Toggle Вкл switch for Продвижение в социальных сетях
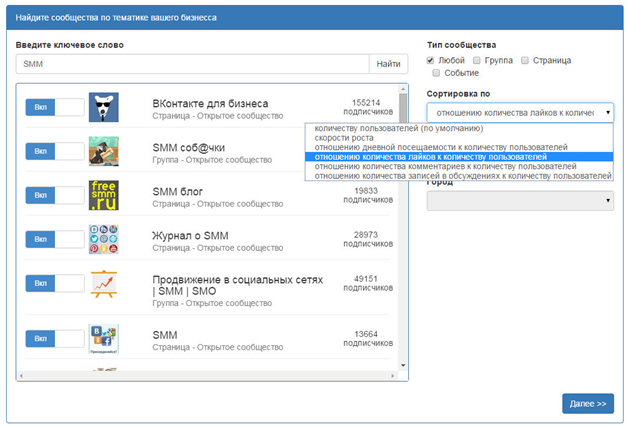 [55, 283]
